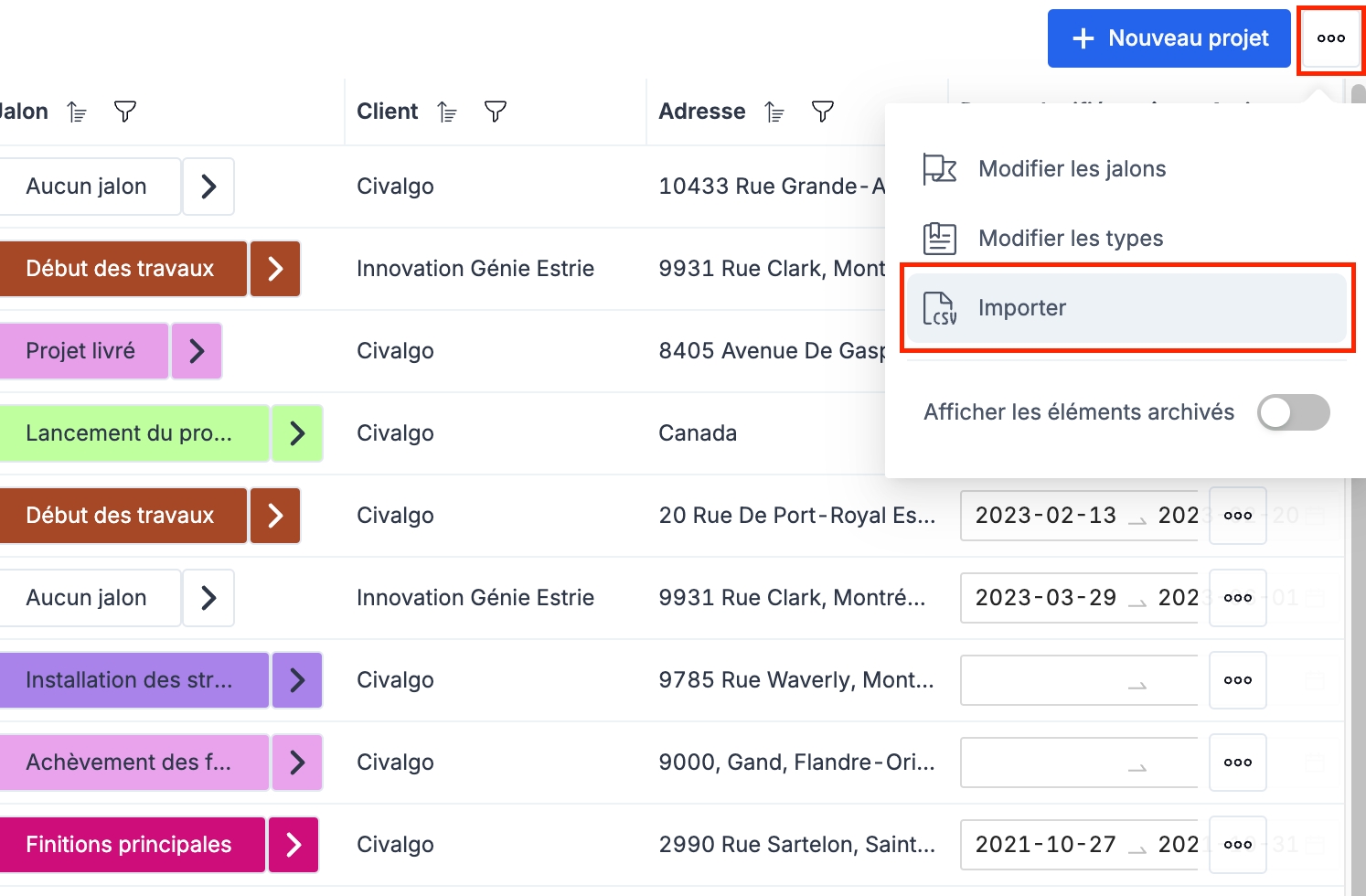
Task: Select Modifier les types menu option
Action: pos(1070,239)
